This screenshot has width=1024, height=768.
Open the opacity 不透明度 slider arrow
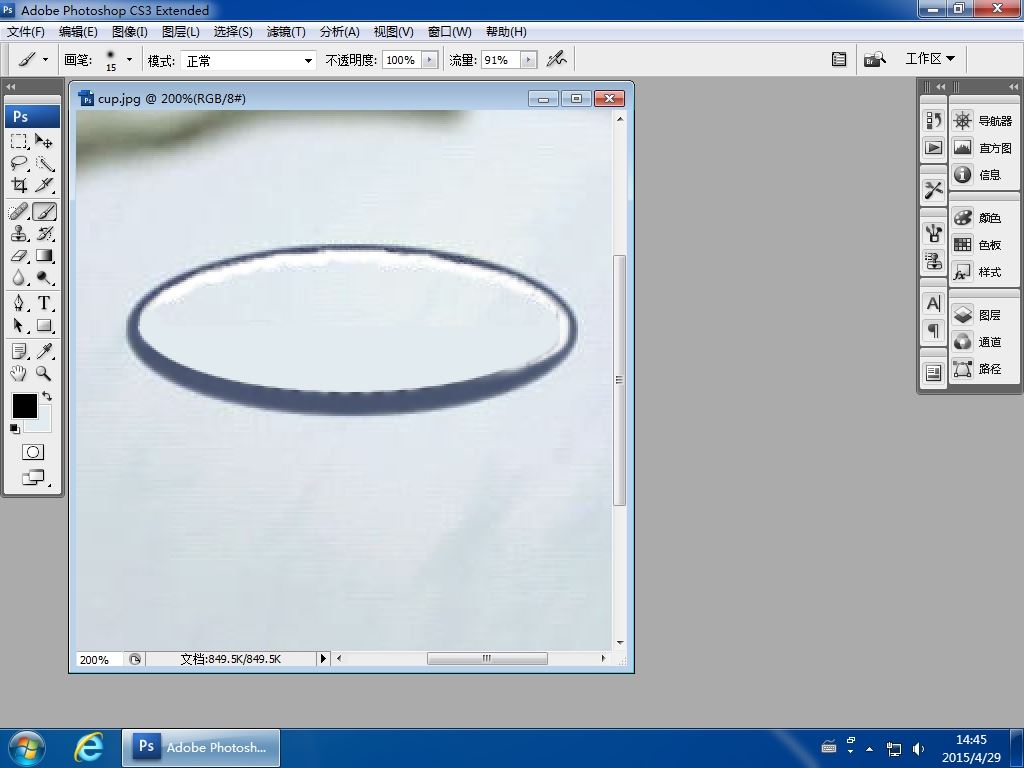pos(430,60)
